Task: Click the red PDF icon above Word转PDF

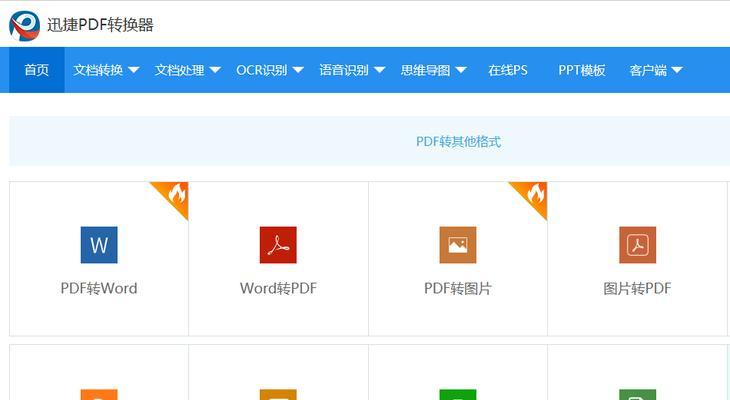Action: pos(278,245)
